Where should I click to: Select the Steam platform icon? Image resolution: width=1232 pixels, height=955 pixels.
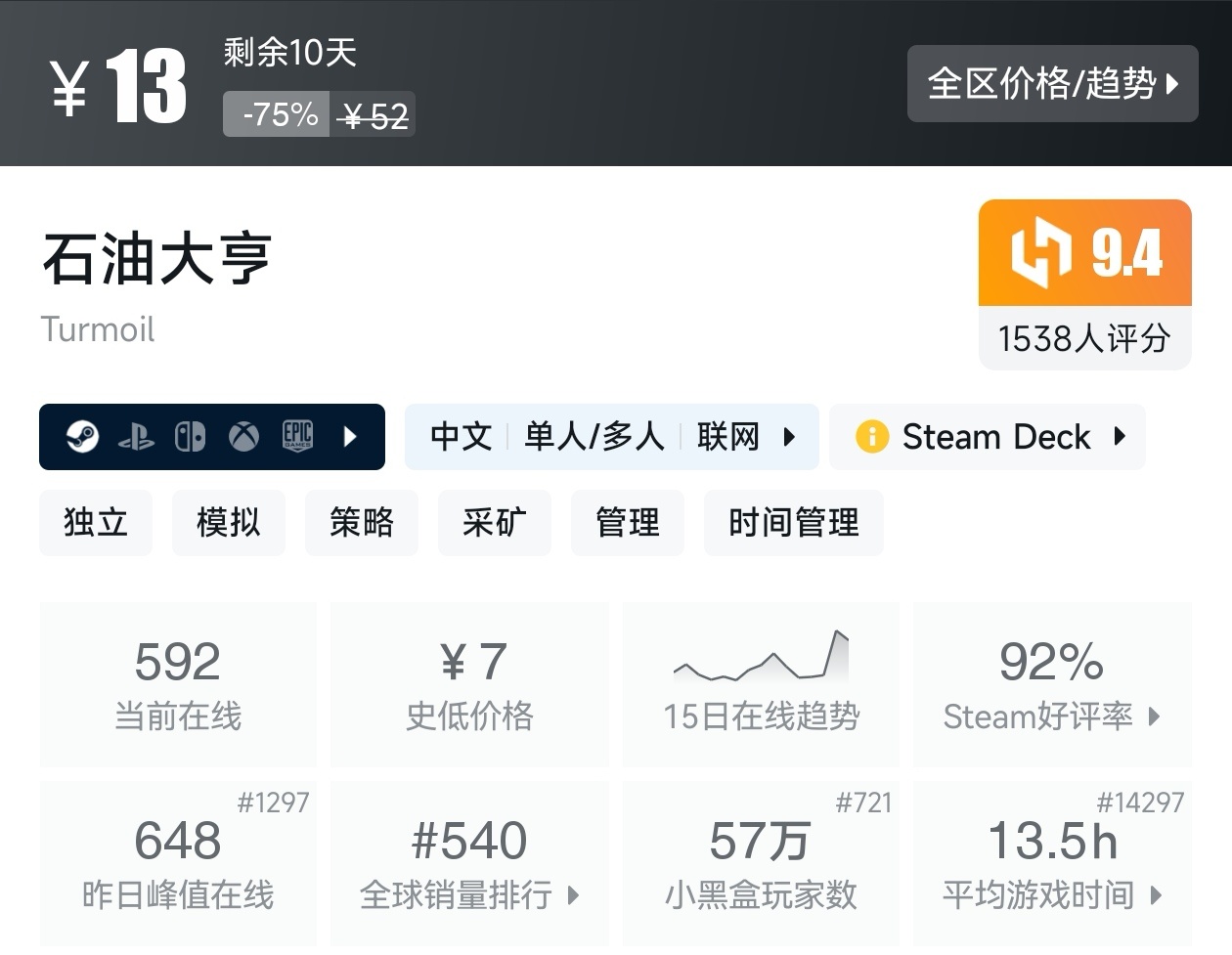[x=82, y=437]
